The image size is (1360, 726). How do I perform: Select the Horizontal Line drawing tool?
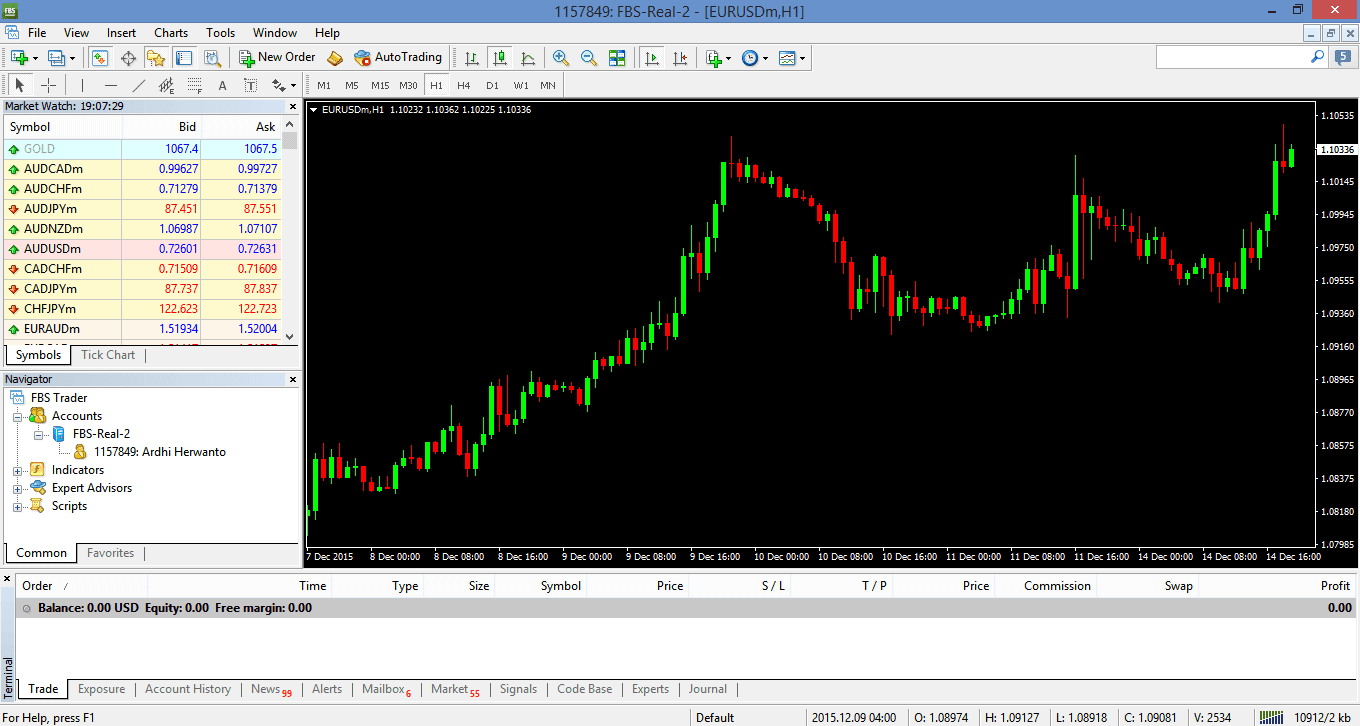click(x=110, y=85)
